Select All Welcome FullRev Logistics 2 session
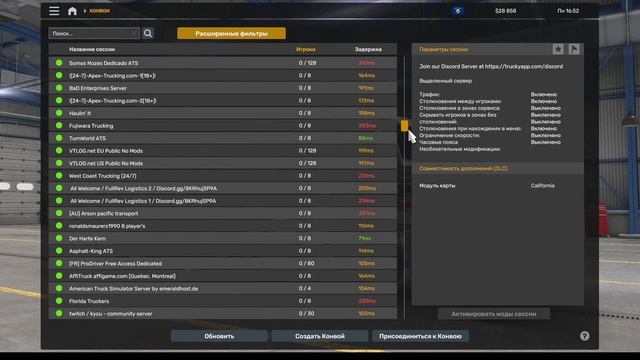This screenshot has width=640, height=360. pos(222,188)
